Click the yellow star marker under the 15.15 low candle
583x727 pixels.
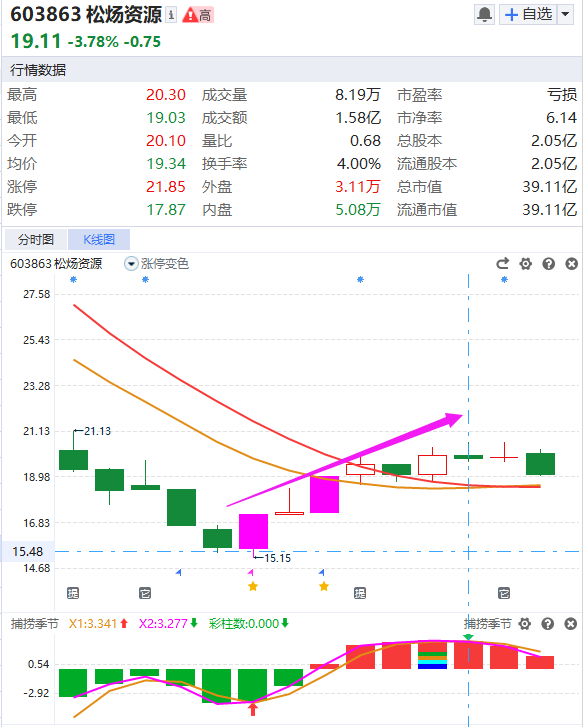click(253, 587)
